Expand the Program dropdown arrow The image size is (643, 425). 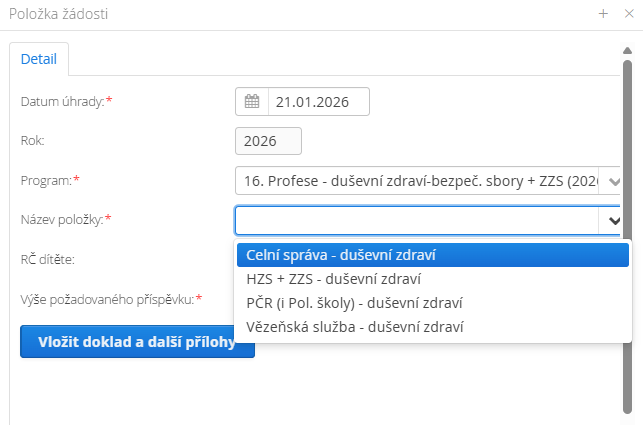613,181
